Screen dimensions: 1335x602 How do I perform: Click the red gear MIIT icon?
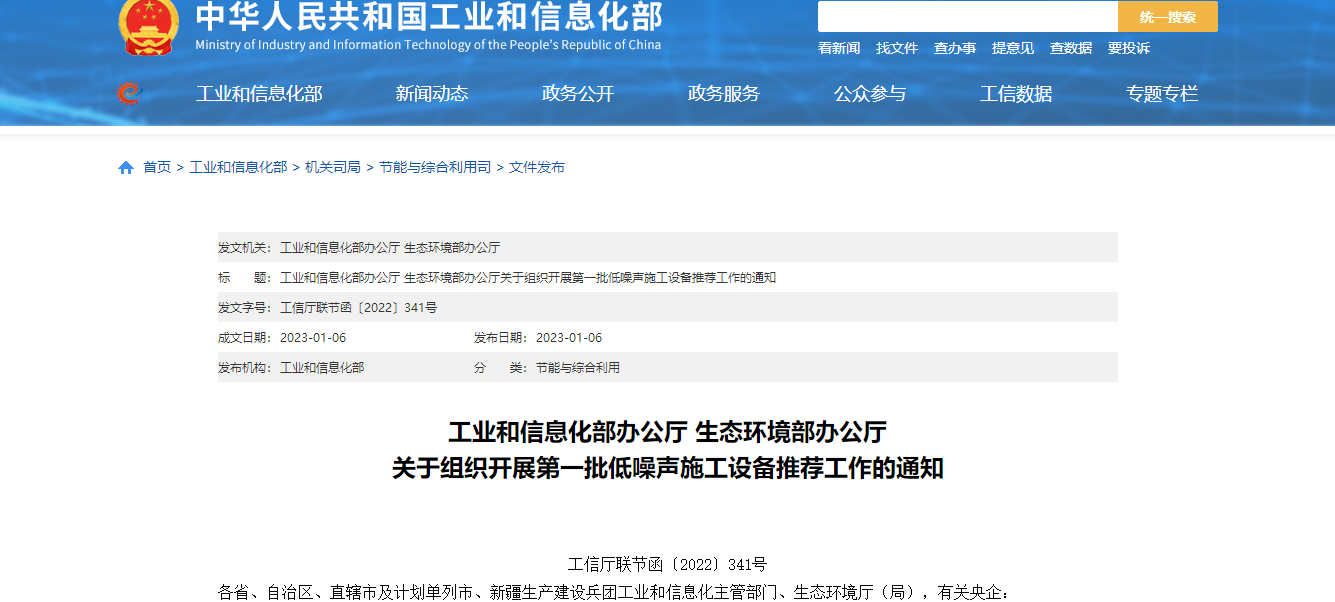(129, 93)
